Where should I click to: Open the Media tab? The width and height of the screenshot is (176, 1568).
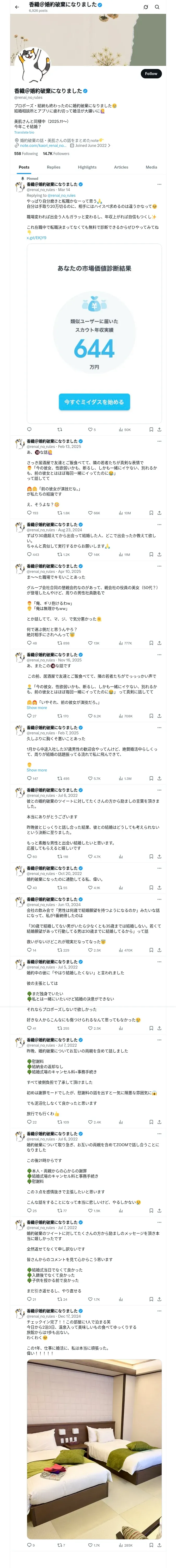pyautogui.click(x=151, y=167)
